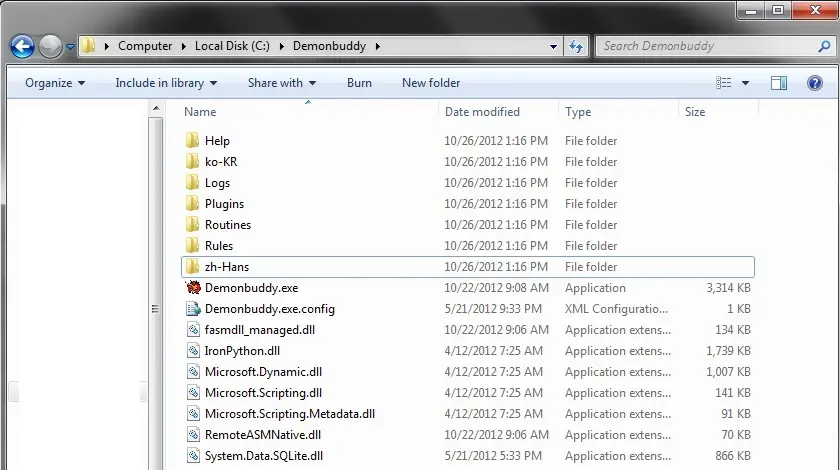Viewport: 840px width, 470px height.
Task: Select the Logs folder icon
Action: point(193,182)
